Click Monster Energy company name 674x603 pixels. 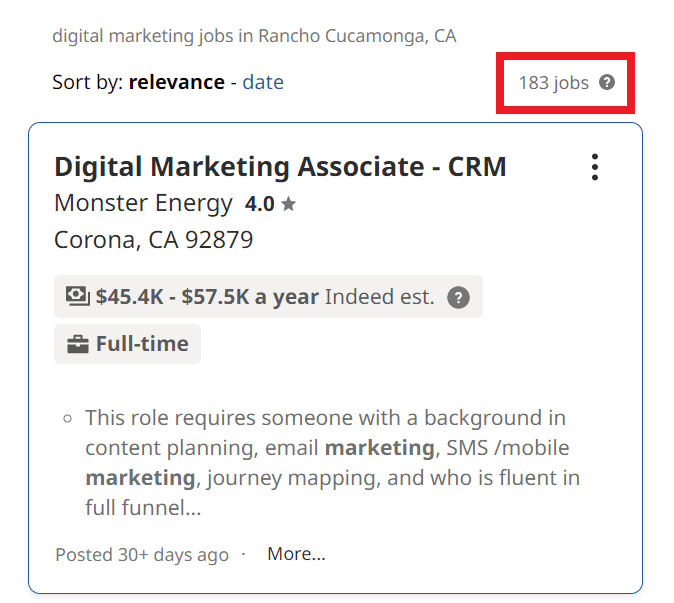(143, 203)
